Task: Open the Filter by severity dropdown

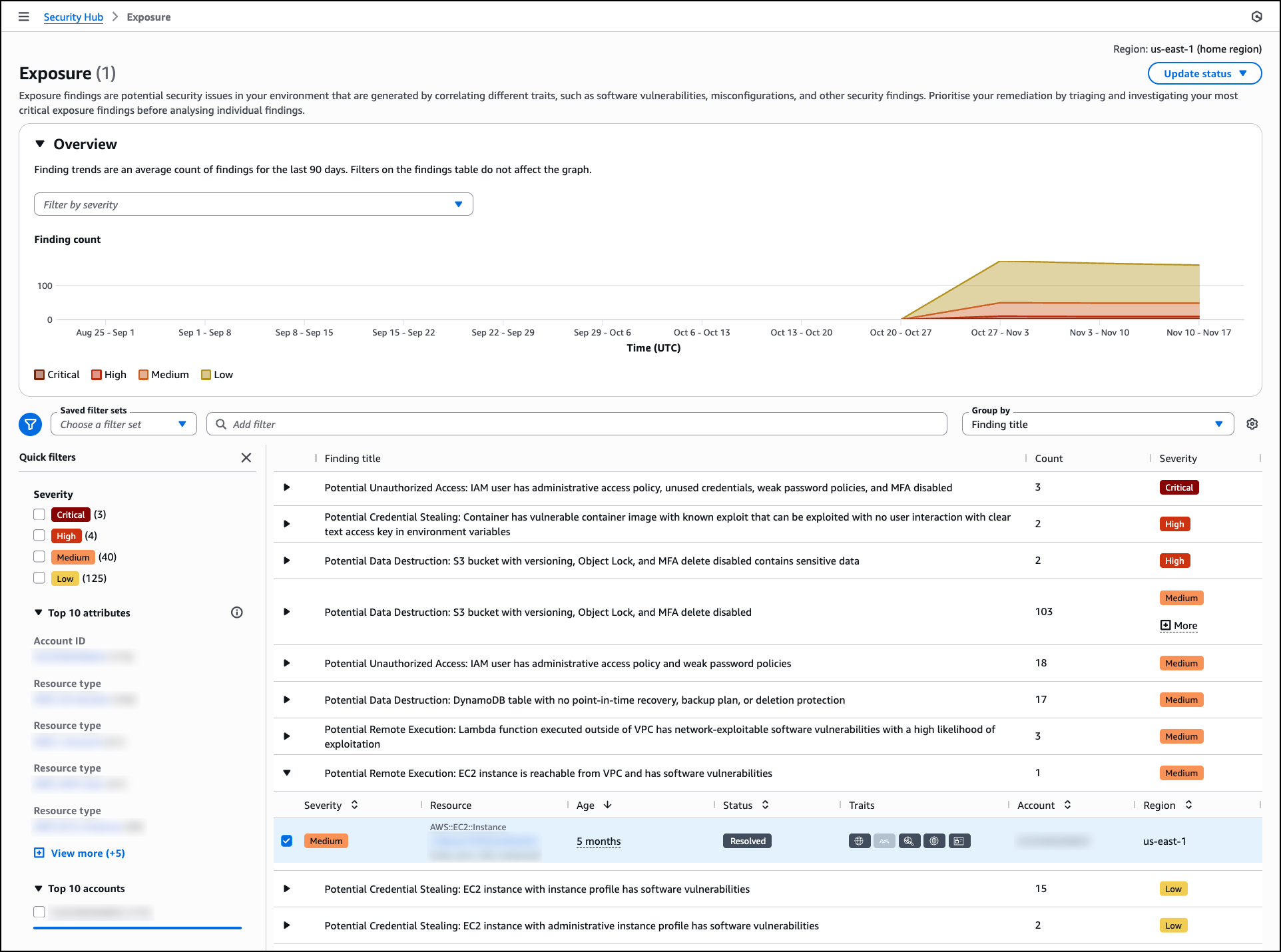Action: [253, 204]
